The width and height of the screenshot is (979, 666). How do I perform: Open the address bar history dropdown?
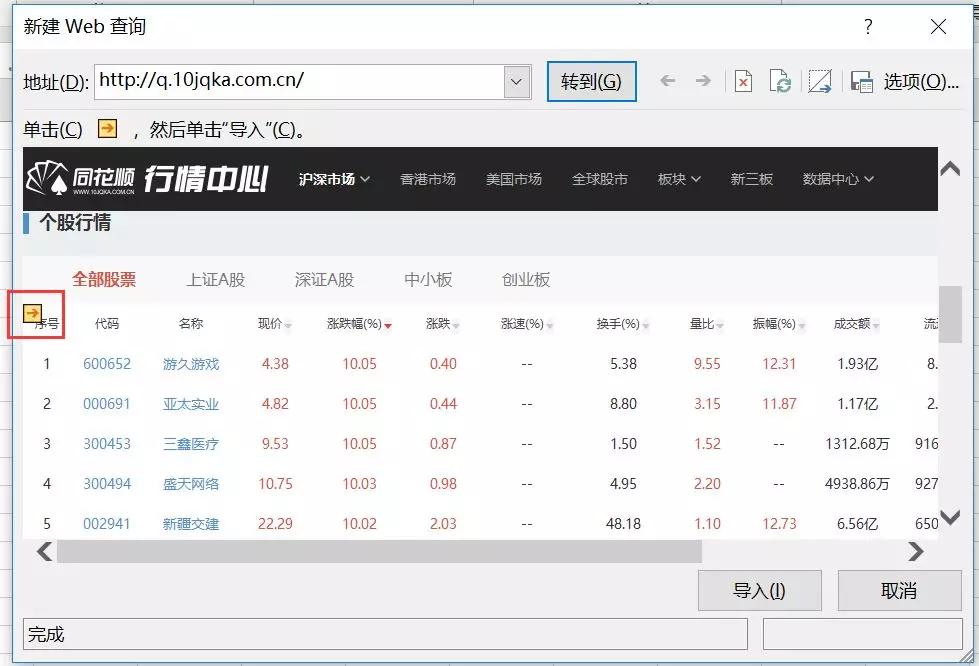[x=516, y=81]
